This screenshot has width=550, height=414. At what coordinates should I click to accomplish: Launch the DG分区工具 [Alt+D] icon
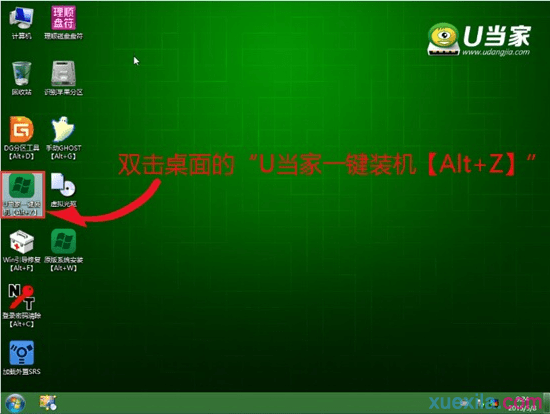21,138
